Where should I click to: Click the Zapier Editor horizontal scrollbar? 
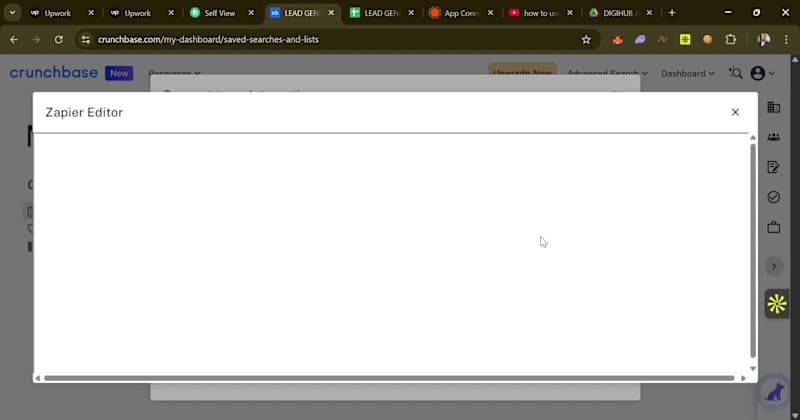[389, 378]
